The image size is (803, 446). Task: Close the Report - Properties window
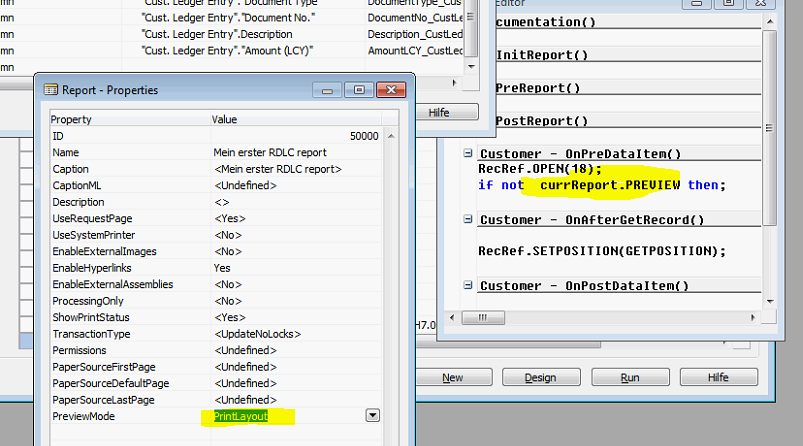389,90
